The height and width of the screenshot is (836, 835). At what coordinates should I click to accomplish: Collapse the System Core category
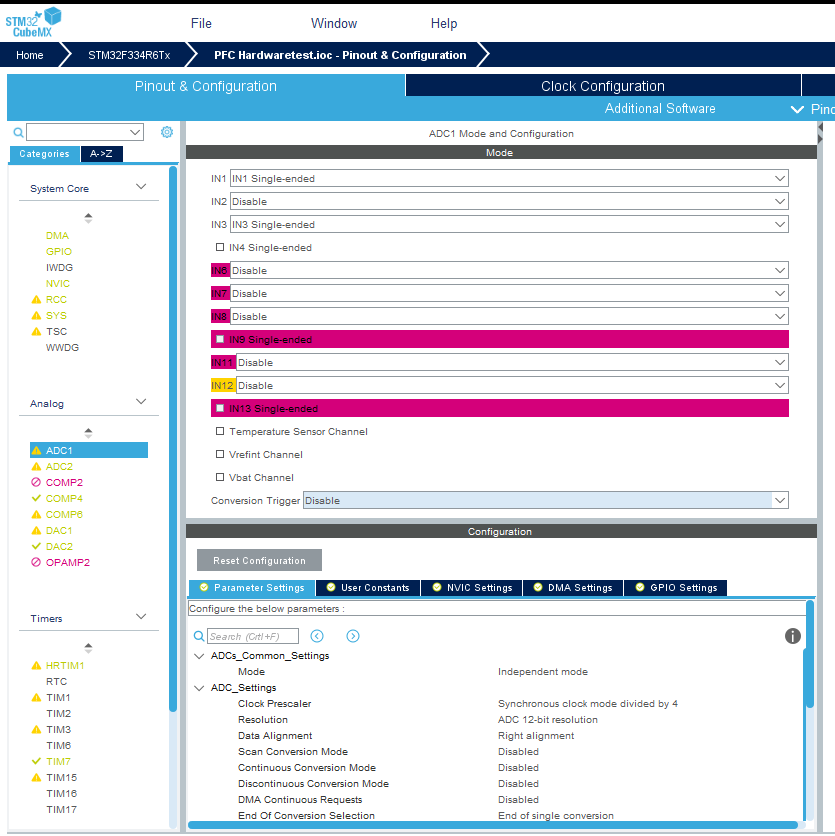[x=141, y=187]
